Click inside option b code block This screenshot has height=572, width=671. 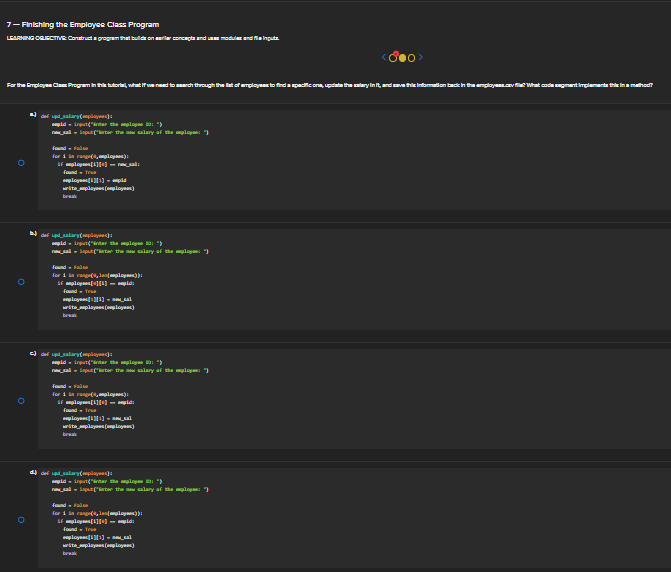(x=354, y=279)
